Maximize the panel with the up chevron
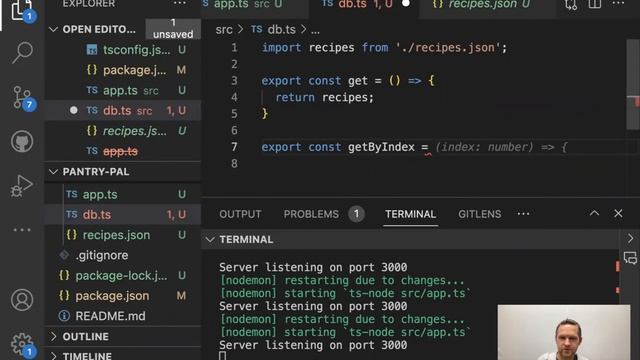 (x=594, y=213)
